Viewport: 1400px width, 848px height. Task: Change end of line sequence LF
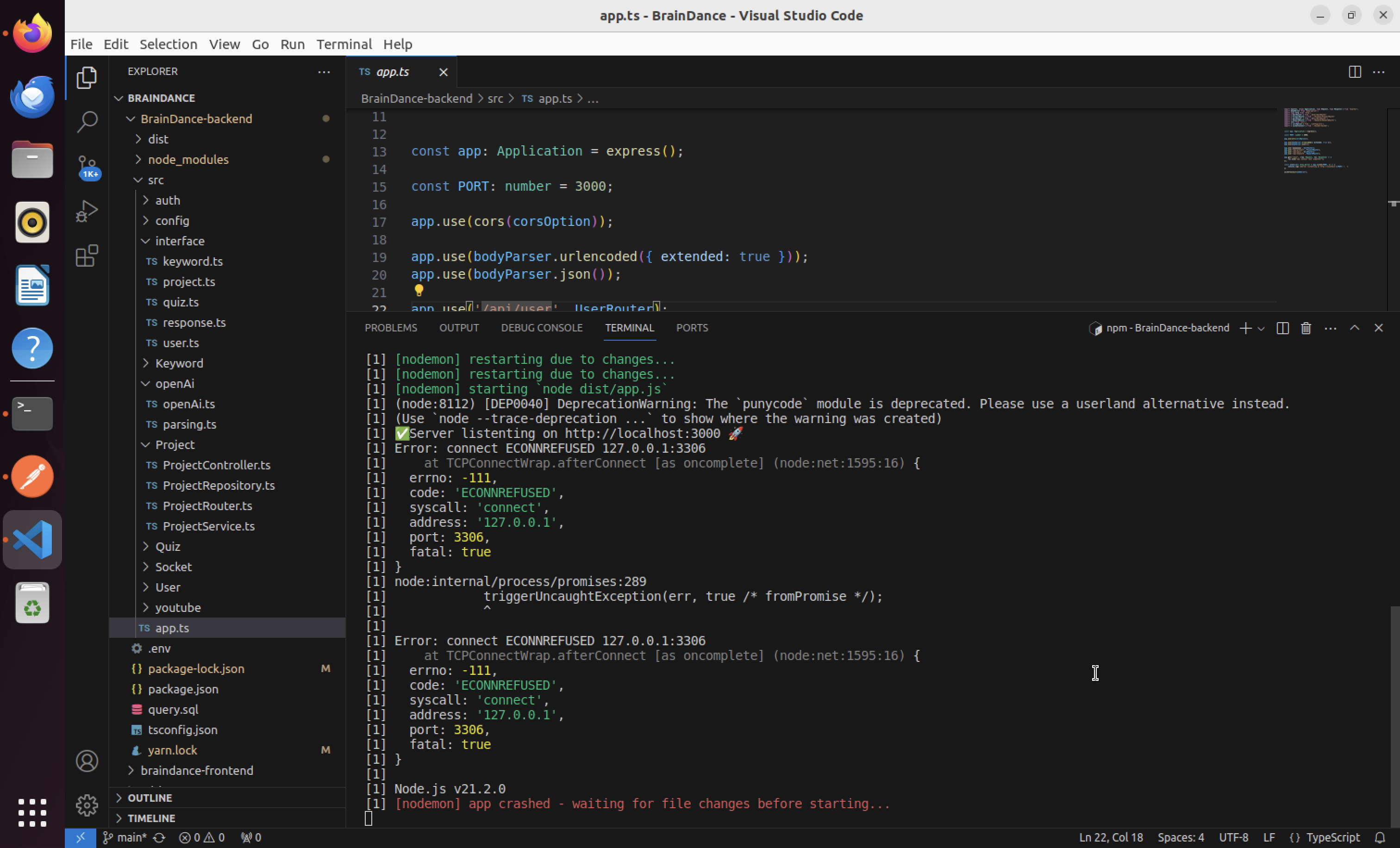click(x=1269, y=837)
